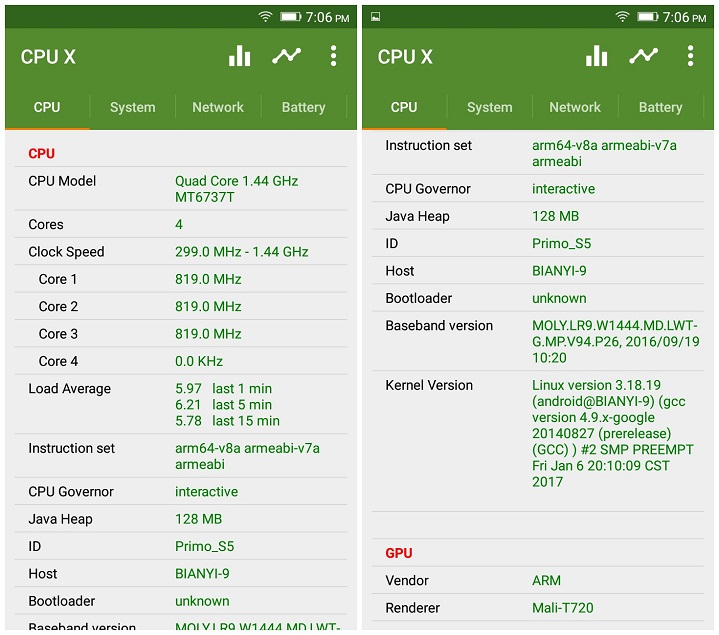Tap Host BIANYI-9 row in left screen
Screen dimensions: 719x635
point(181,574)
